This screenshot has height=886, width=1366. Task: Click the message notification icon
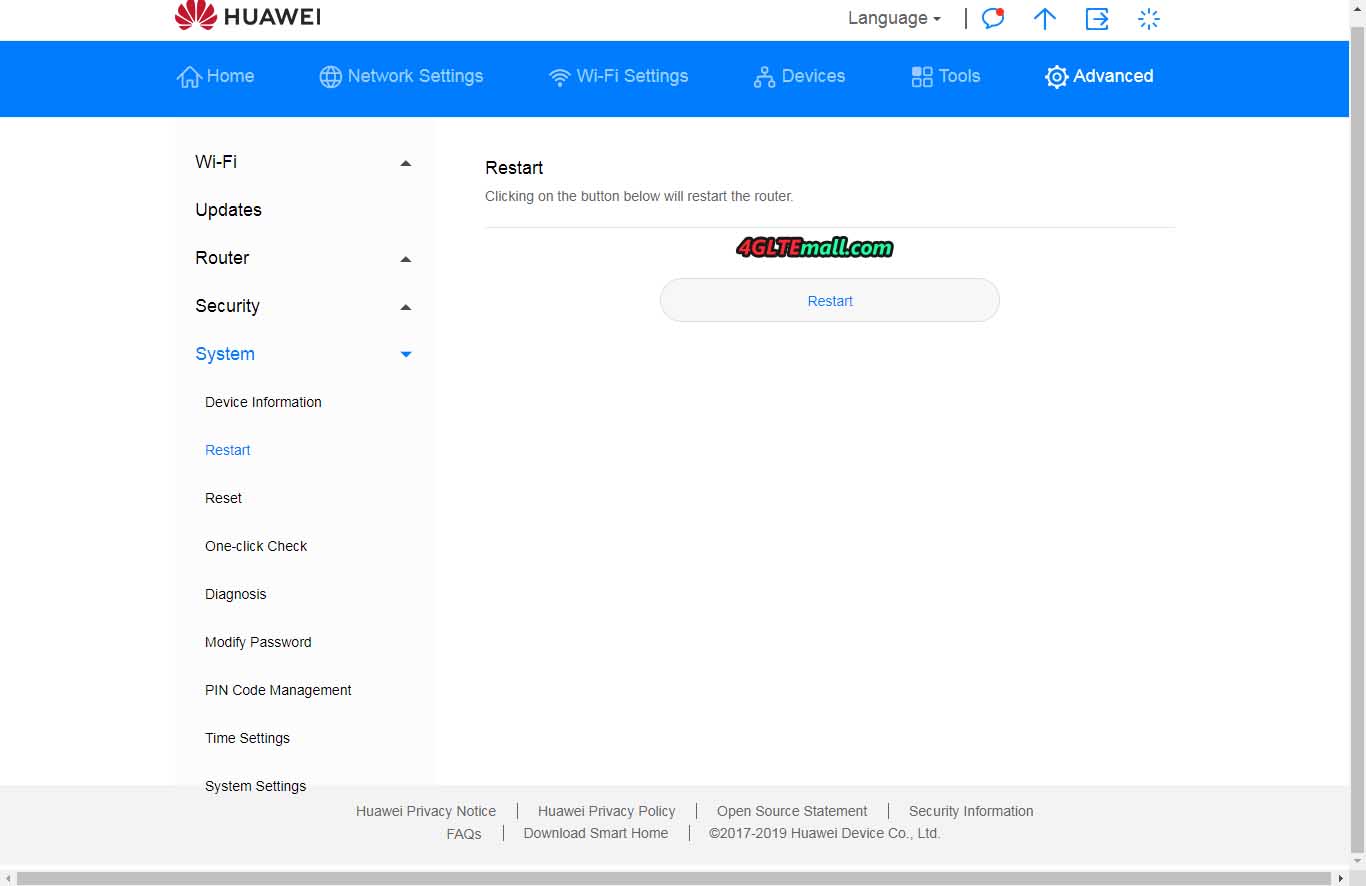pyautogui.click(x=992, y=19)
